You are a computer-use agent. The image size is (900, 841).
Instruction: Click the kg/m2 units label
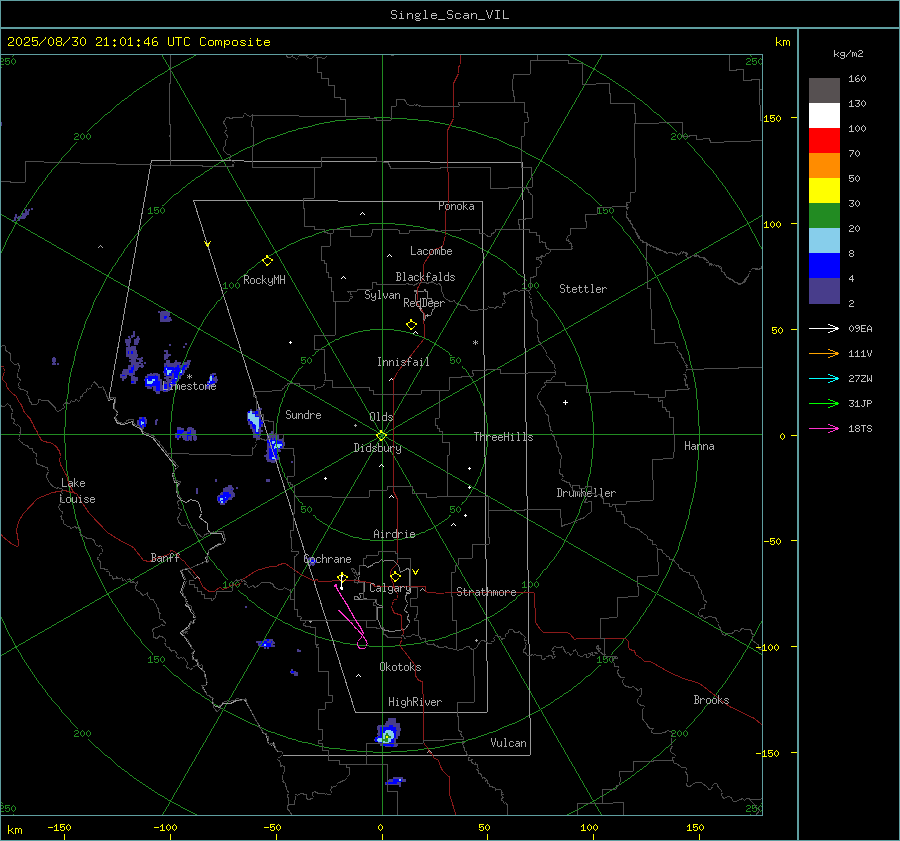point(848,54)
